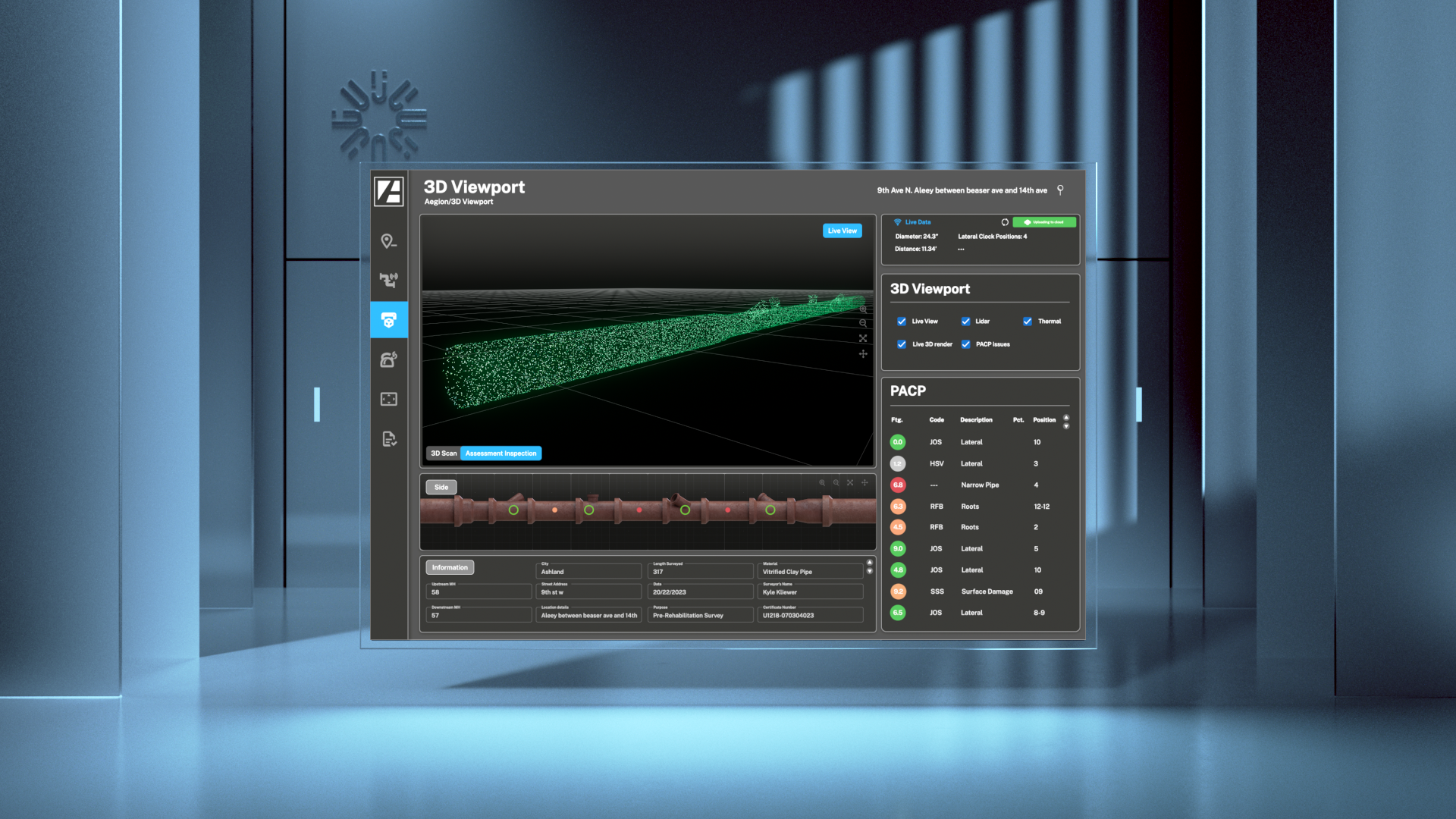This screenshot has width=1456, height=819.
Task: Switch to the 3D Scan tab
Action: [444, 453]
